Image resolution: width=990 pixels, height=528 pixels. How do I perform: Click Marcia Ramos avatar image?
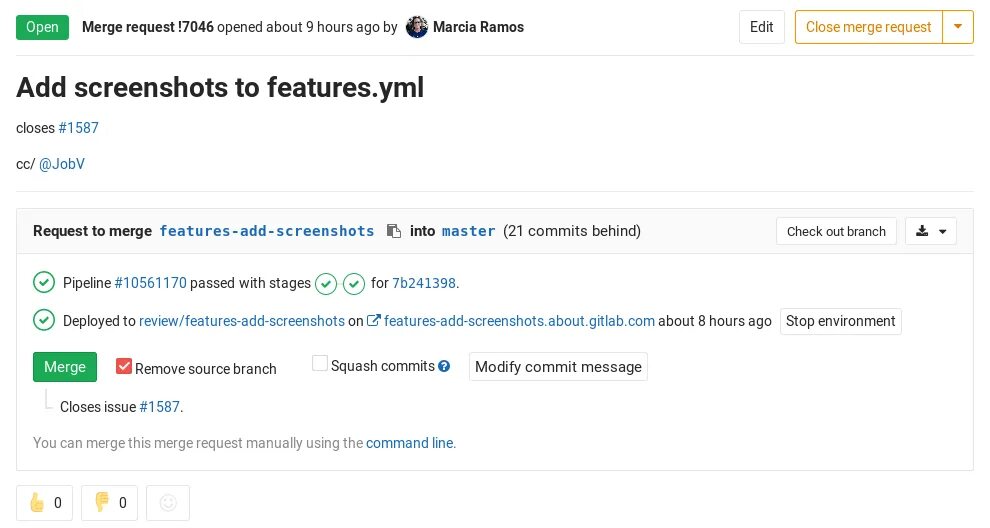coord(417,27)
